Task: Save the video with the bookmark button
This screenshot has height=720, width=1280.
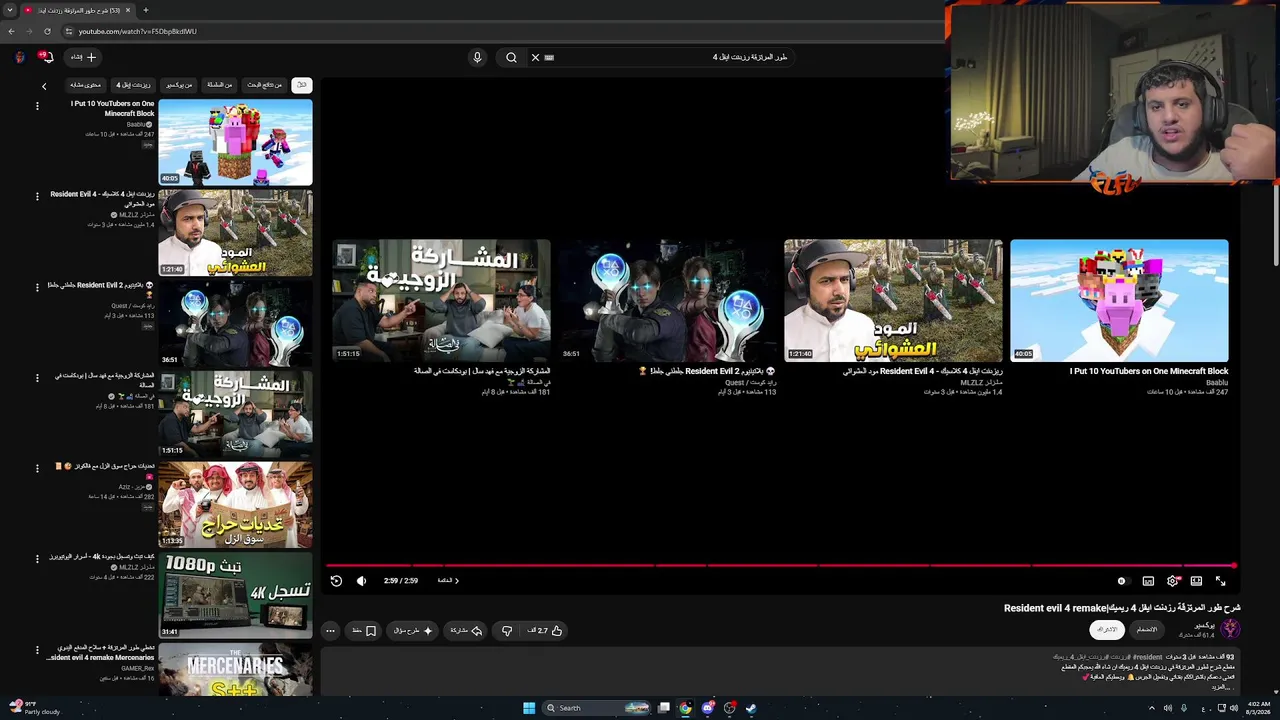Action: [x=364, y=630]
